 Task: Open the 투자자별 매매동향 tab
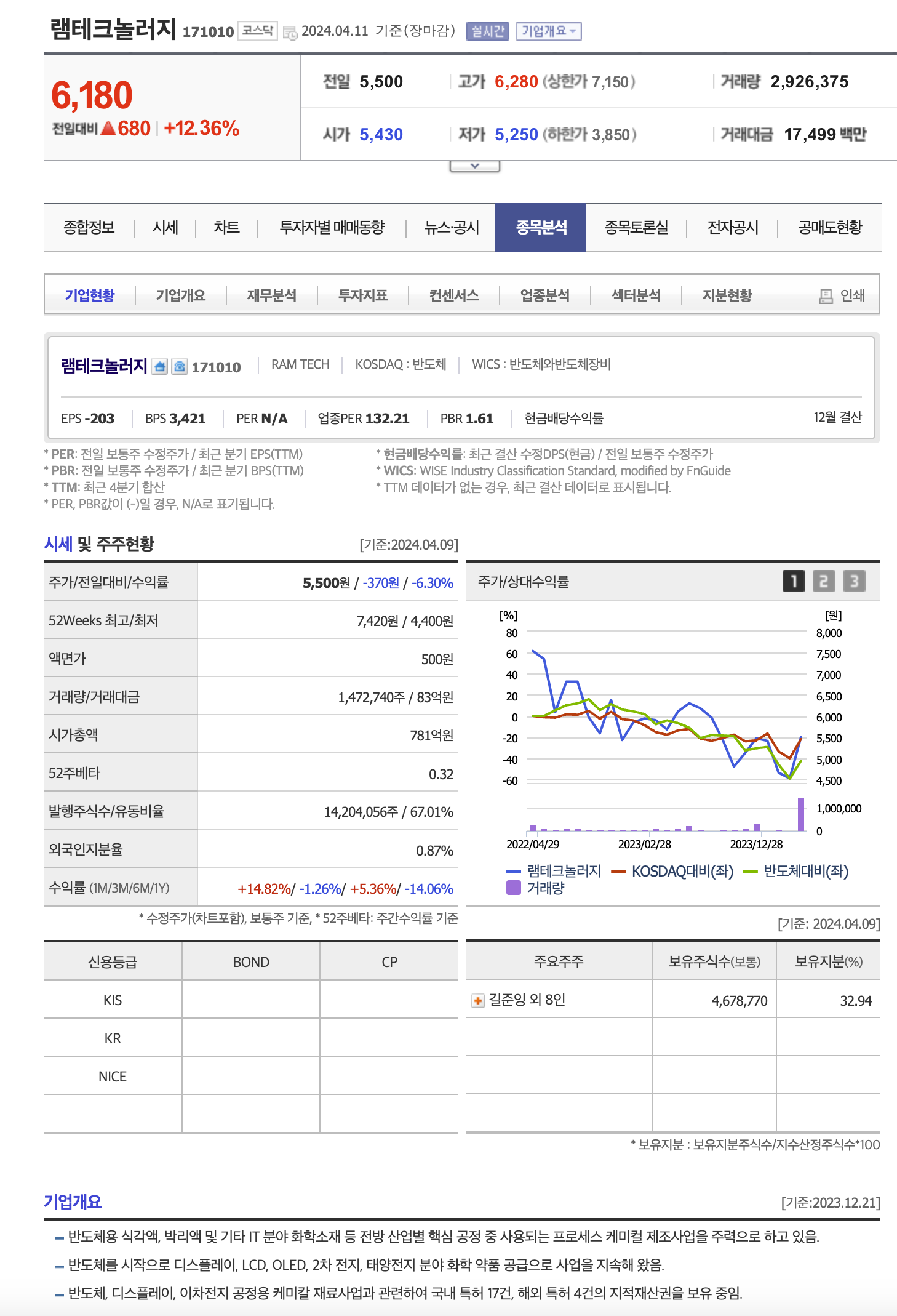[x=332, y=228]
